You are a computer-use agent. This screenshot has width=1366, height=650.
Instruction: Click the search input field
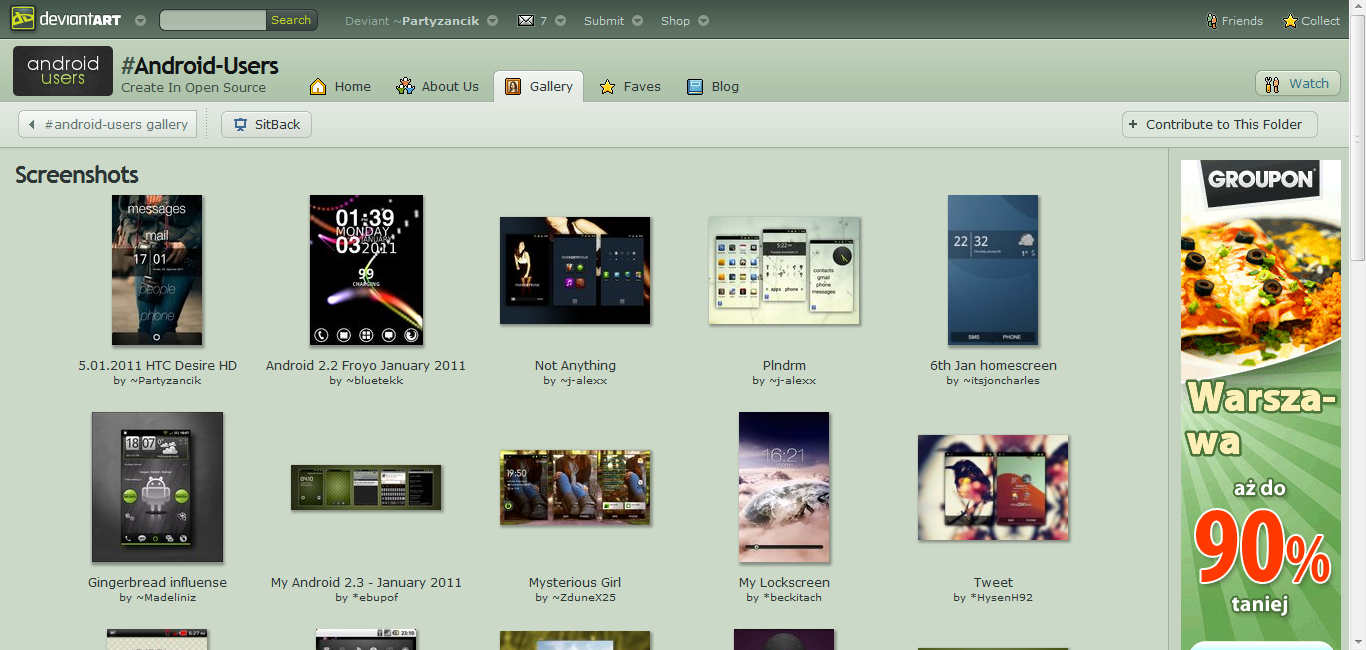click(x=213, y=20)
